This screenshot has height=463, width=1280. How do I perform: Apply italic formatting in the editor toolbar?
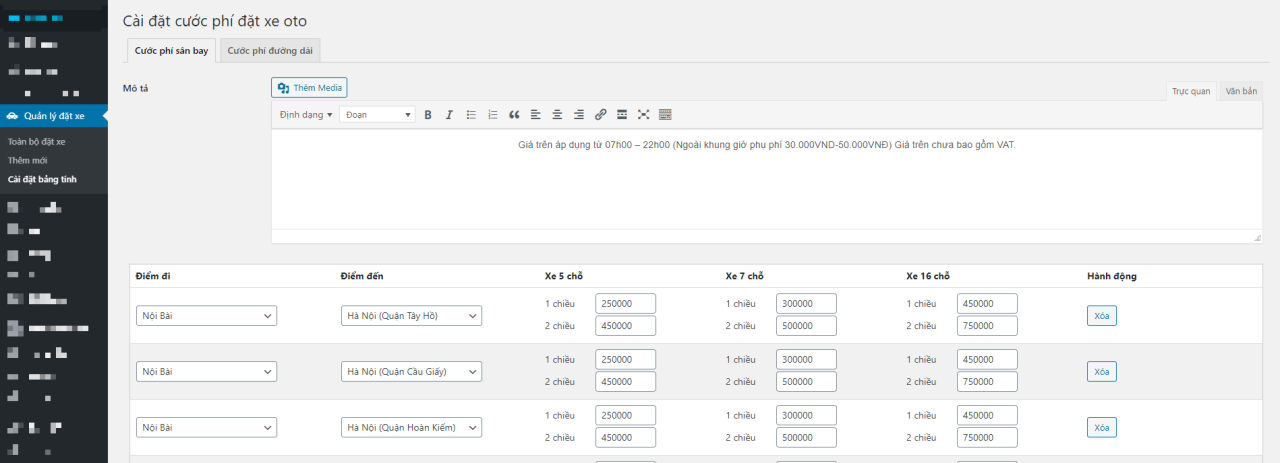pyautogui.click(x=449, y=115)
